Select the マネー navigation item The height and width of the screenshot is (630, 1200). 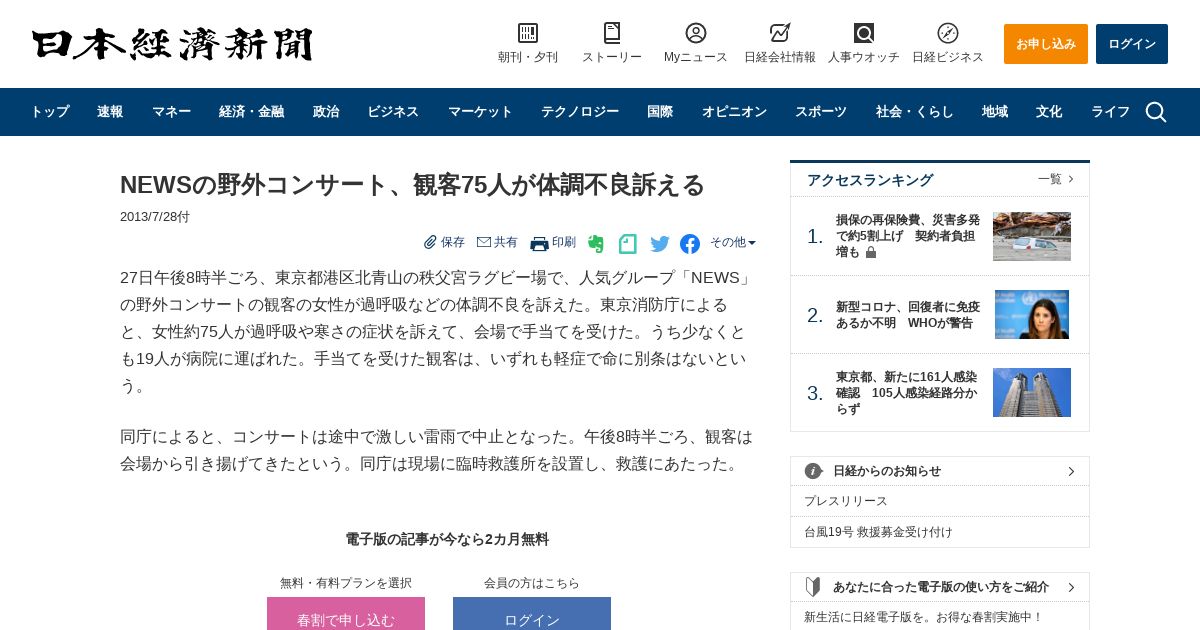[171, 112]
